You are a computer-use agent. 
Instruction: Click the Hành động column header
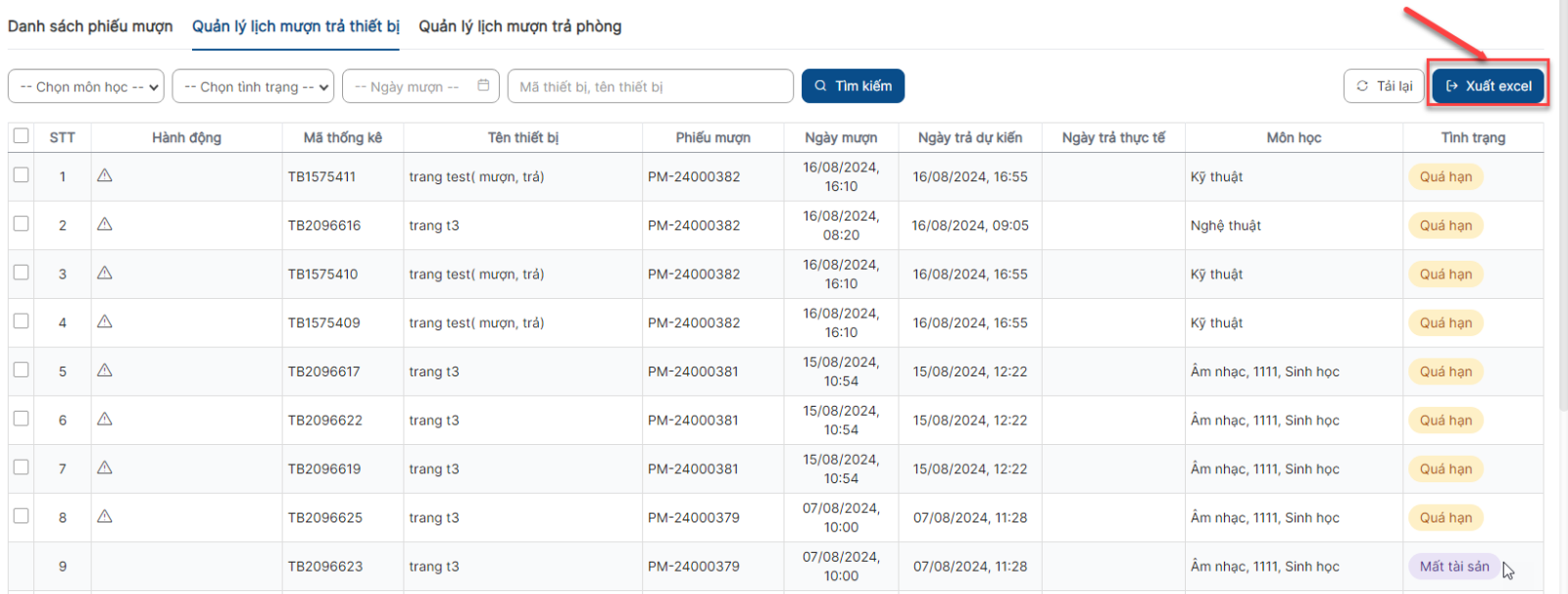[186, 137]
